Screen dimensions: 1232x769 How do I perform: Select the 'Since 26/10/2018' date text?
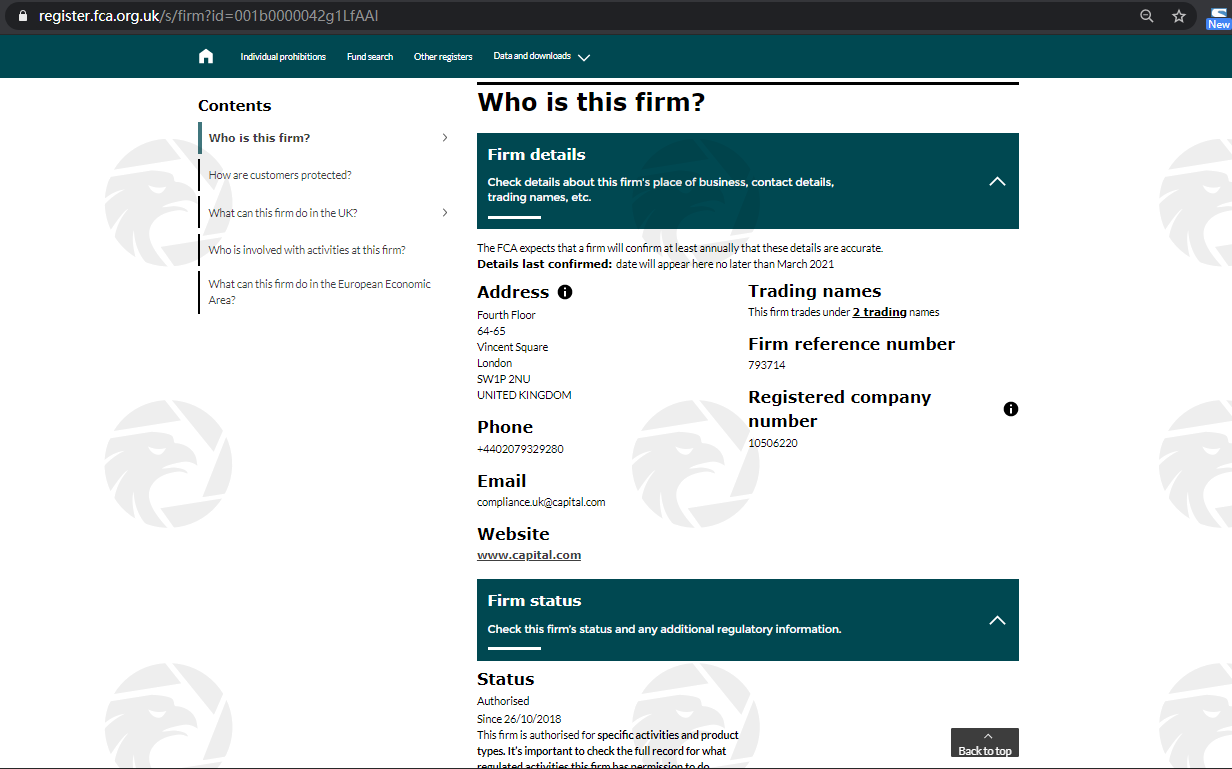point(519,719)
